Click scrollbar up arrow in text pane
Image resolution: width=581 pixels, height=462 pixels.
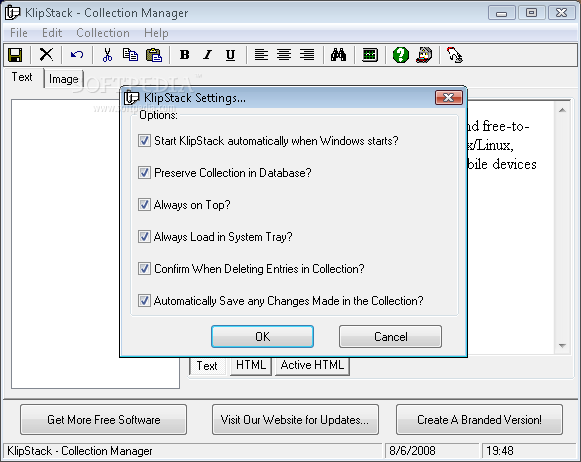[x=562, y=110]
